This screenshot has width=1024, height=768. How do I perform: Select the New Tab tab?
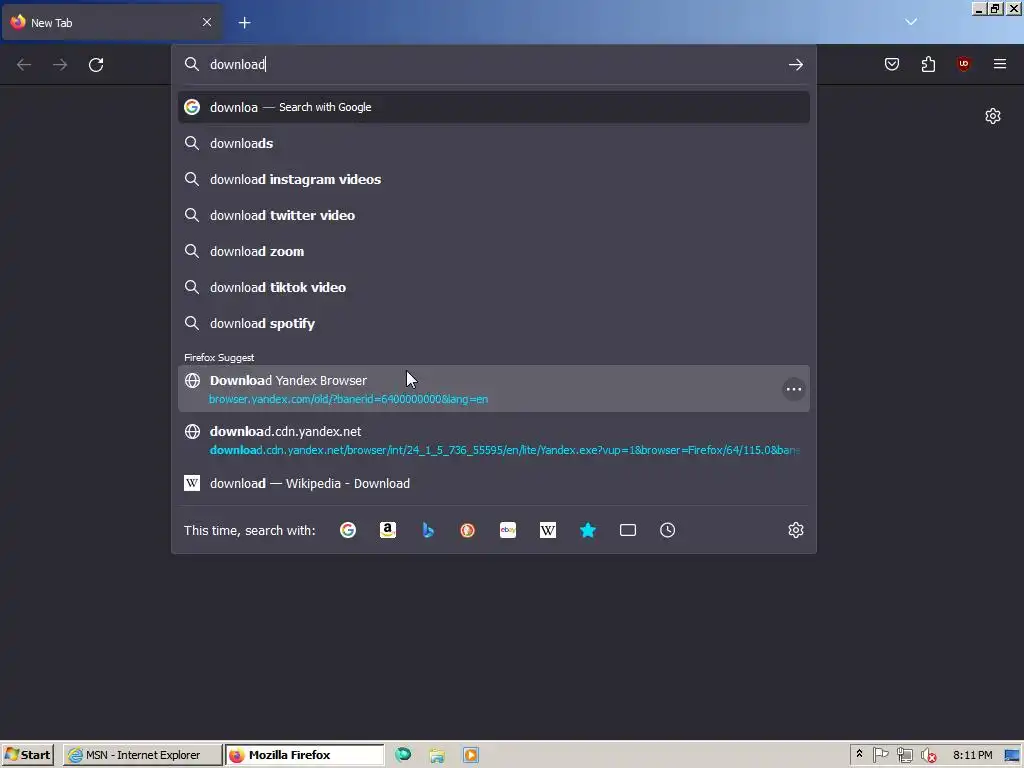(x=112, y=22)
